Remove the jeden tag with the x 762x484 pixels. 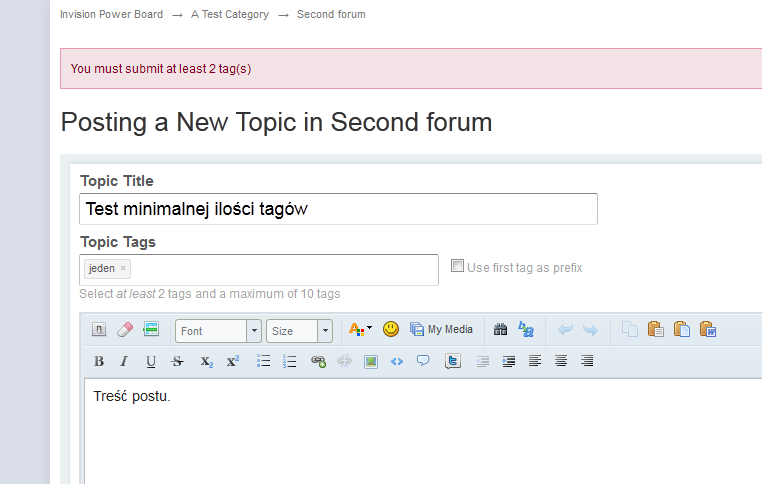click(123, 268)
